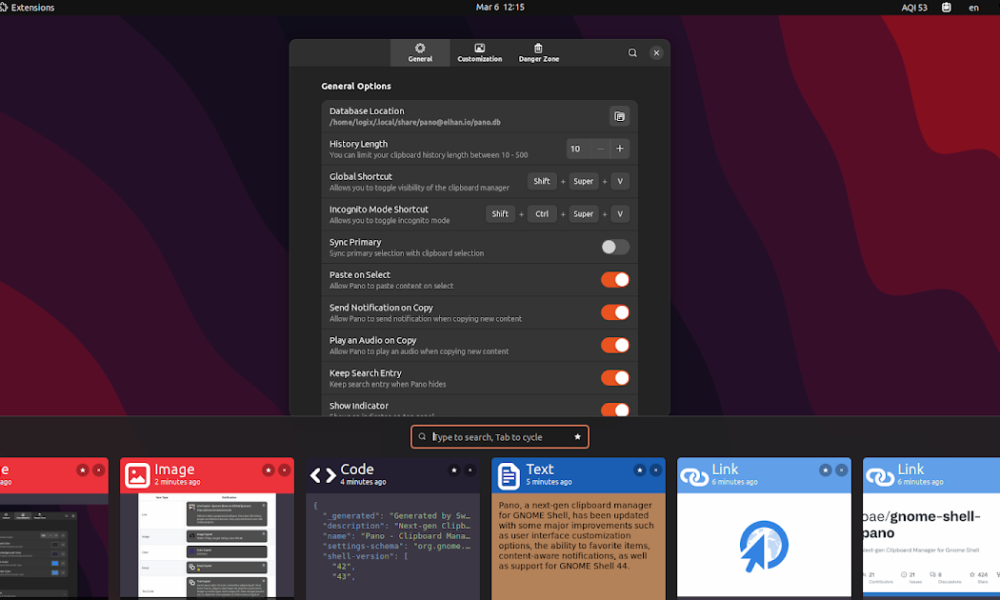This screenshot has width=1000, height=600.
Task: Remove the Image clipboard card
Action: (x=284, y=470)
